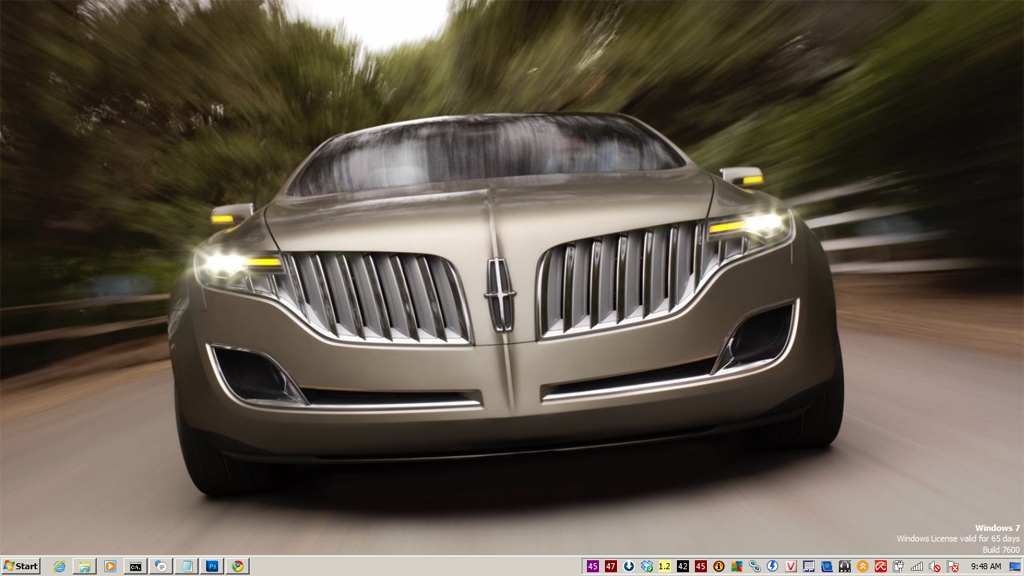Open the network signal bars icon

tap(916, 566)
